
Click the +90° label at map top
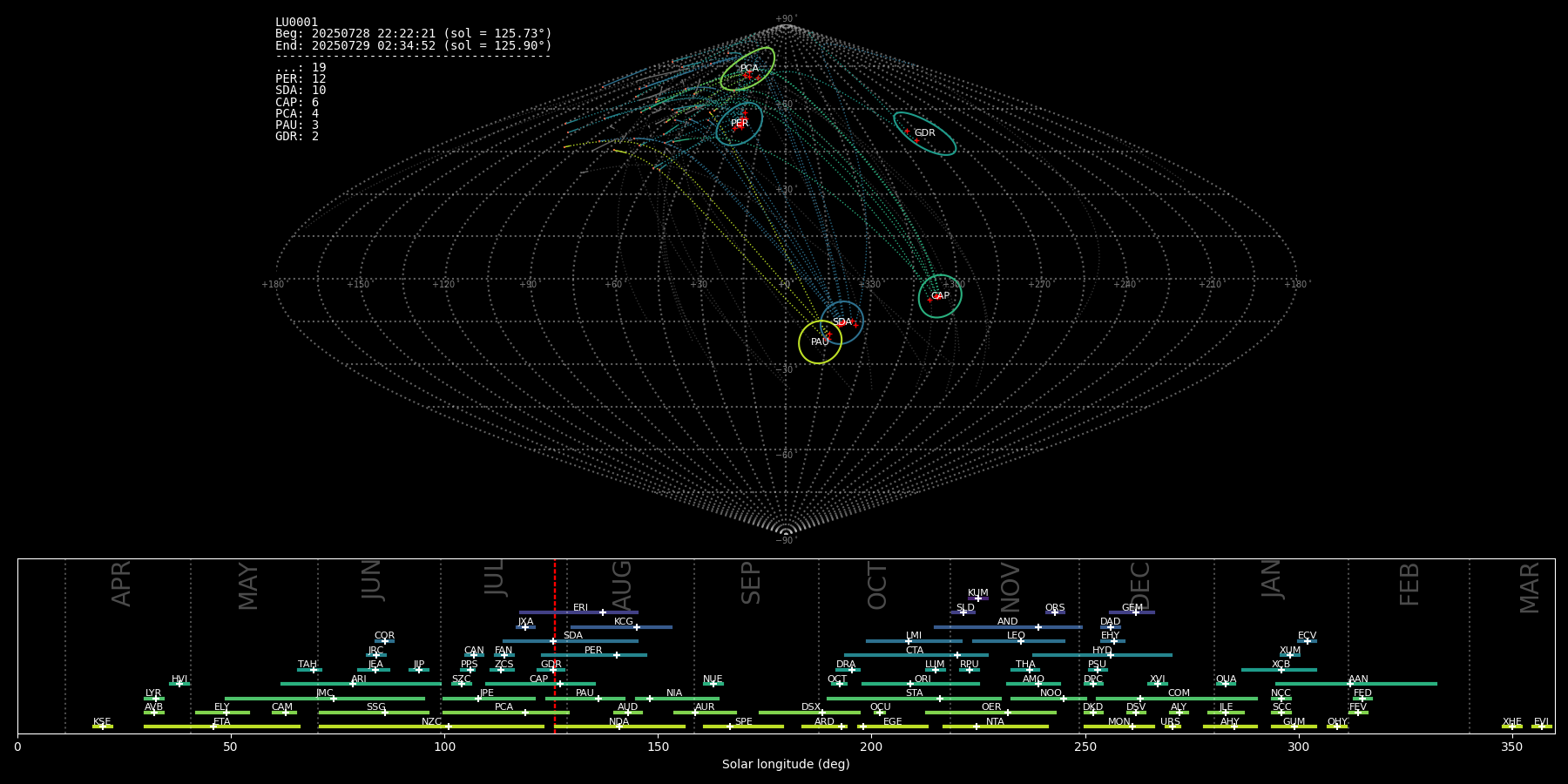(x=786, y=19)
